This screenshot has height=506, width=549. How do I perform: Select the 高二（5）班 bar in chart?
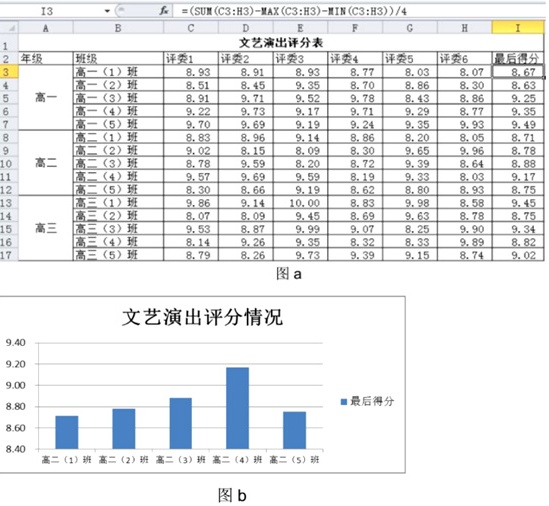[294, 430]
